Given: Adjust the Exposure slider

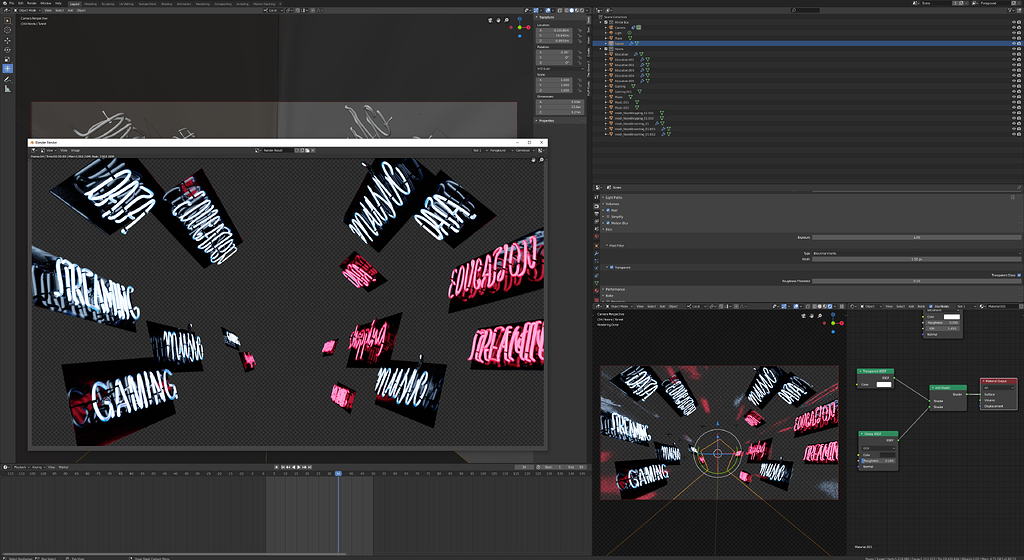Looking at the screenshot, I should [x=917, y=238].
